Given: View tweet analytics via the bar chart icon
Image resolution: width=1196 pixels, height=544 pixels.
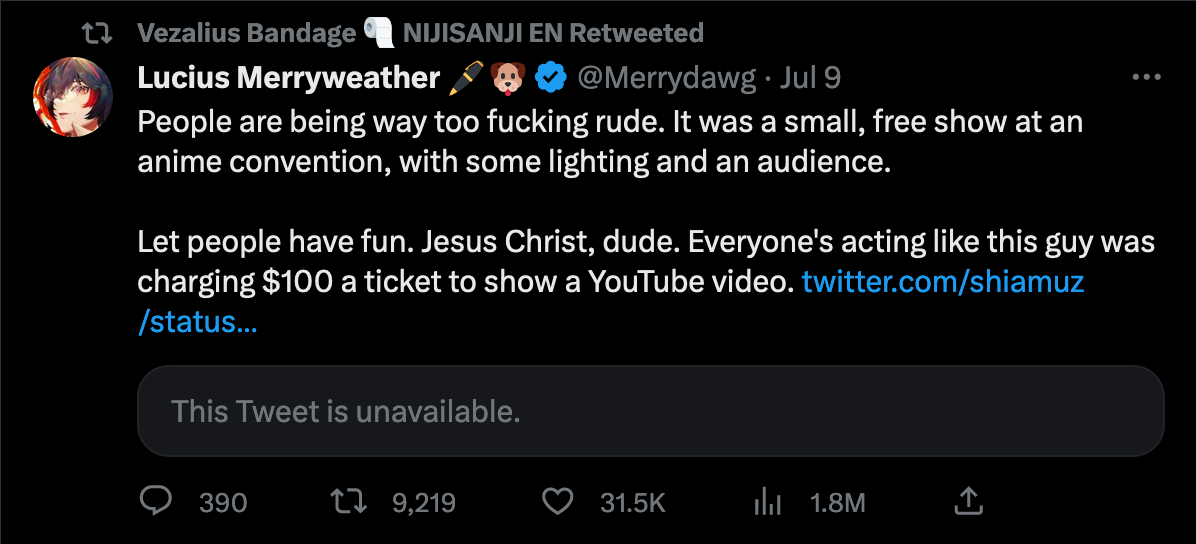Looking at the screenshot, I should (765, 501).
